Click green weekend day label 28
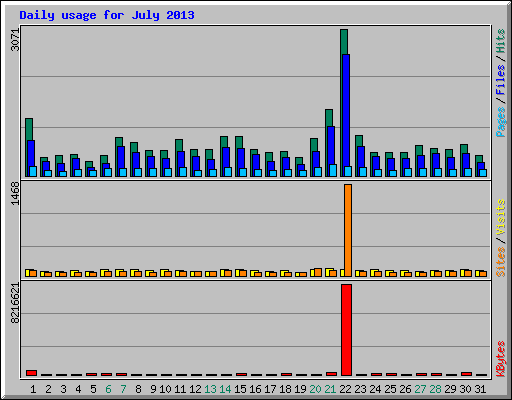This screenshot has height=400, width=512. click(435, 389)
